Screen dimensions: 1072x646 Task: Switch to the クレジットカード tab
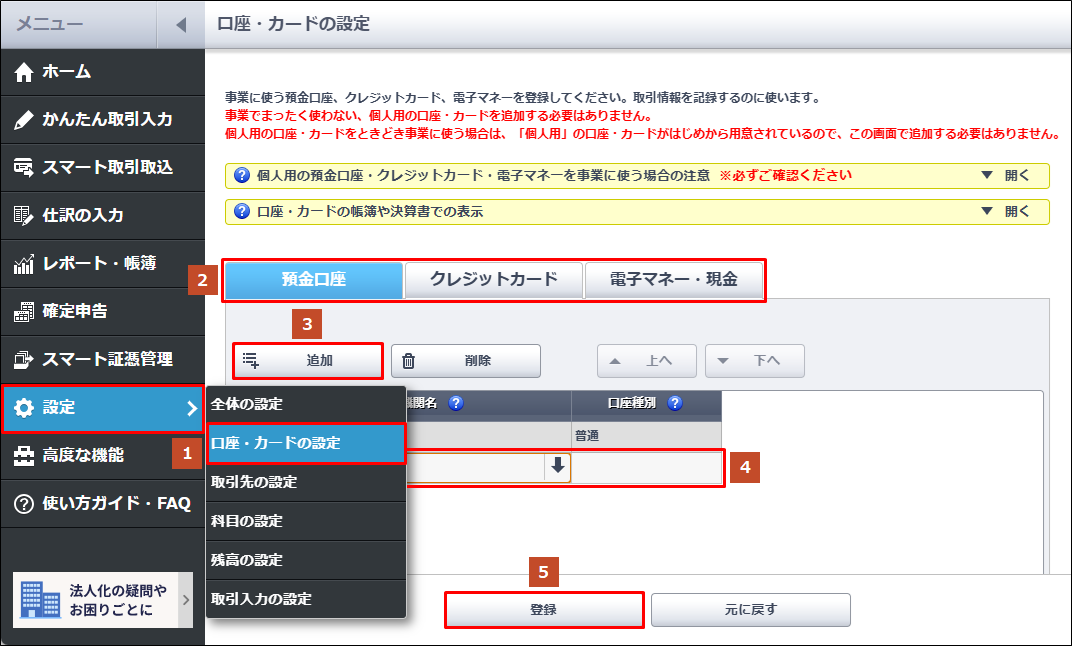click(493, 280)
